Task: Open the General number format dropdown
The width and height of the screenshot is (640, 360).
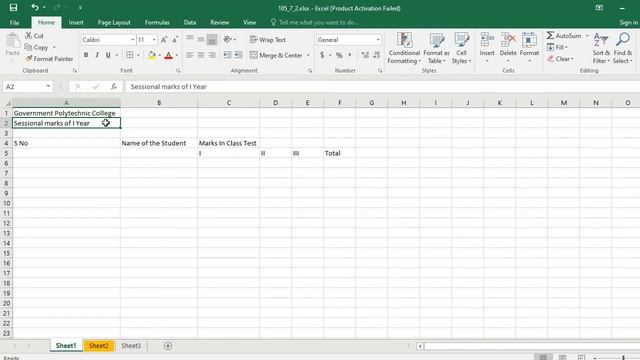Action: click(378, 40)
